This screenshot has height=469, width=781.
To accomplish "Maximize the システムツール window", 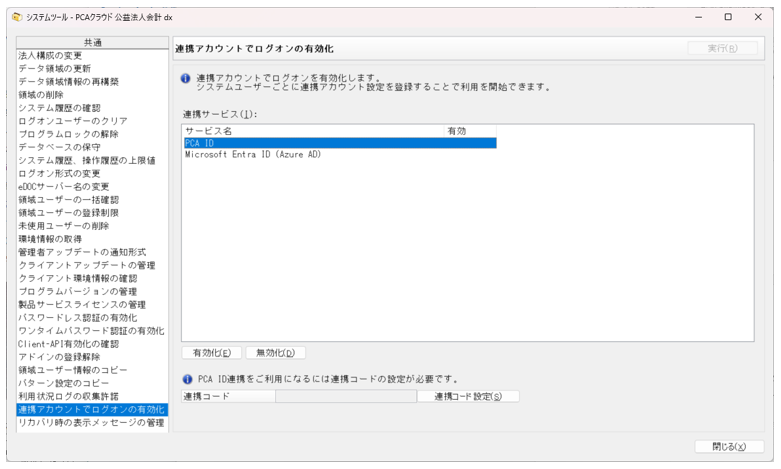I will tap(727, 17).
